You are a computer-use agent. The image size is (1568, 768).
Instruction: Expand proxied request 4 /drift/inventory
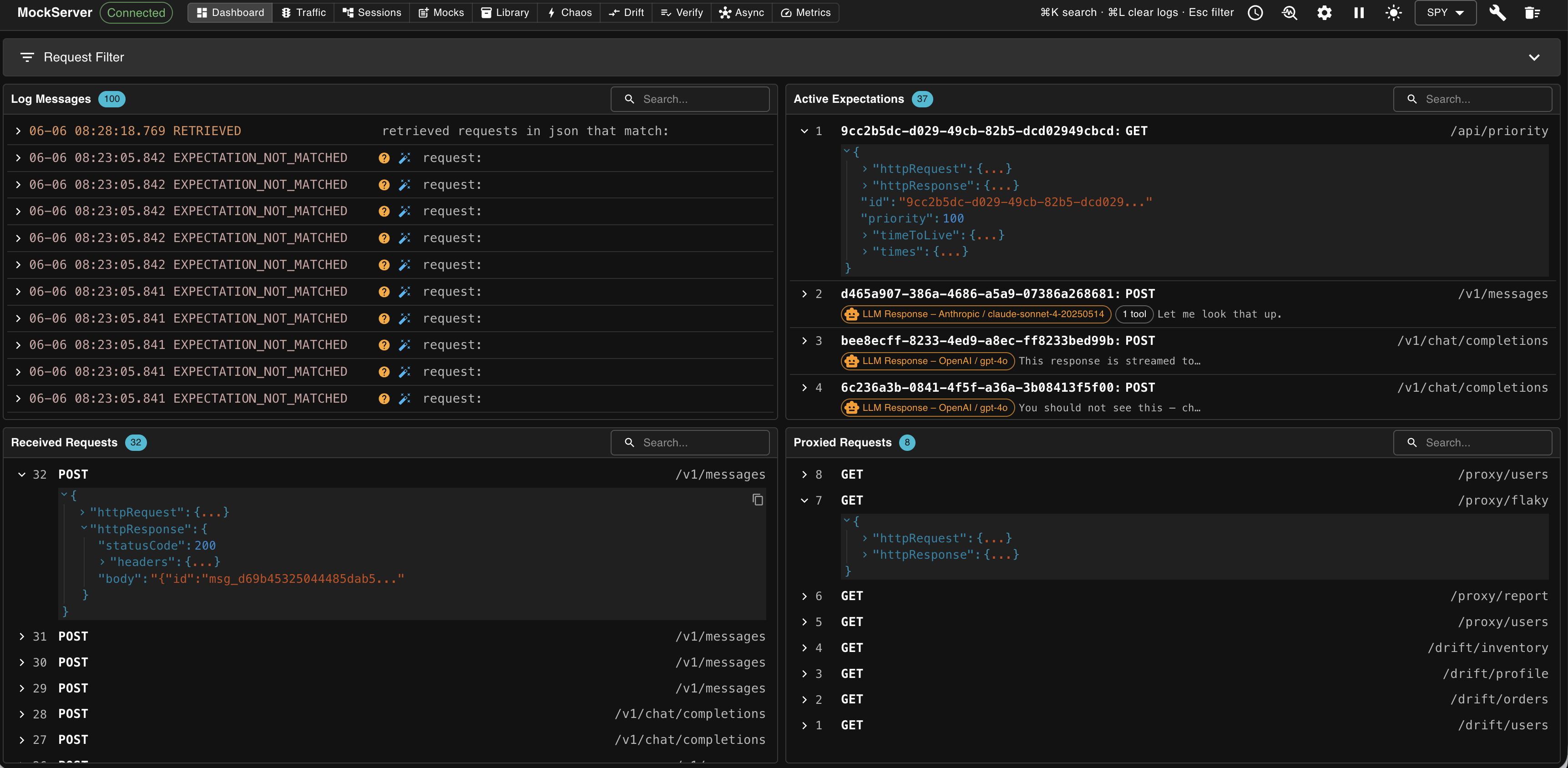(x=804, y=648)
